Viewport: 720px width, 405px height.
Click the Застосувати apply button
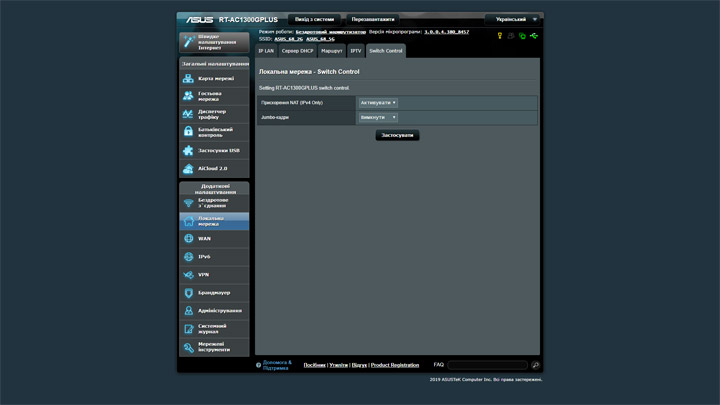coord(397,135)
